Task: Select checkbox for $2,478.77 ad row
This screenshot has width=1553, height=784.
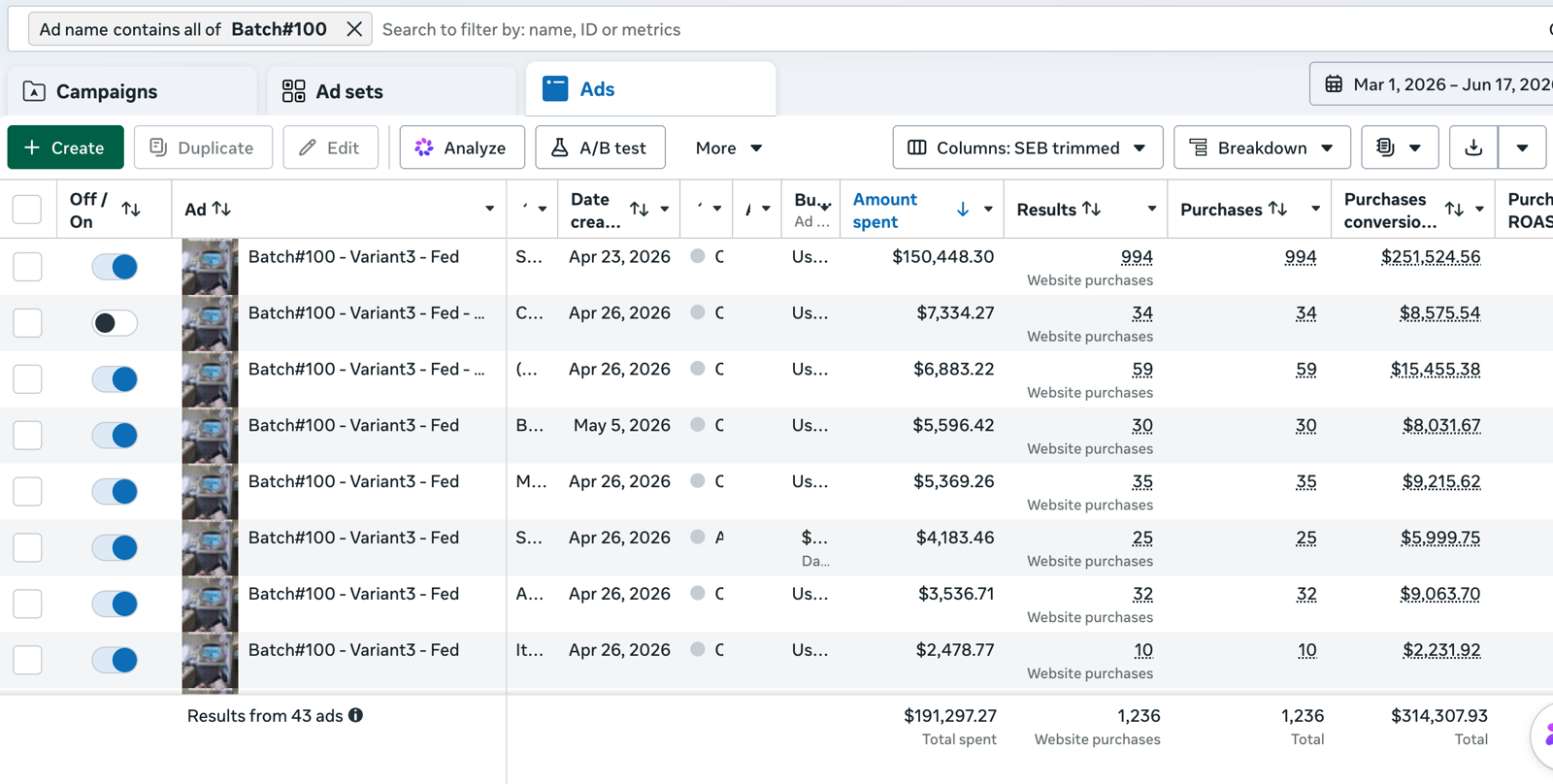Action: (x=27, y=661)
